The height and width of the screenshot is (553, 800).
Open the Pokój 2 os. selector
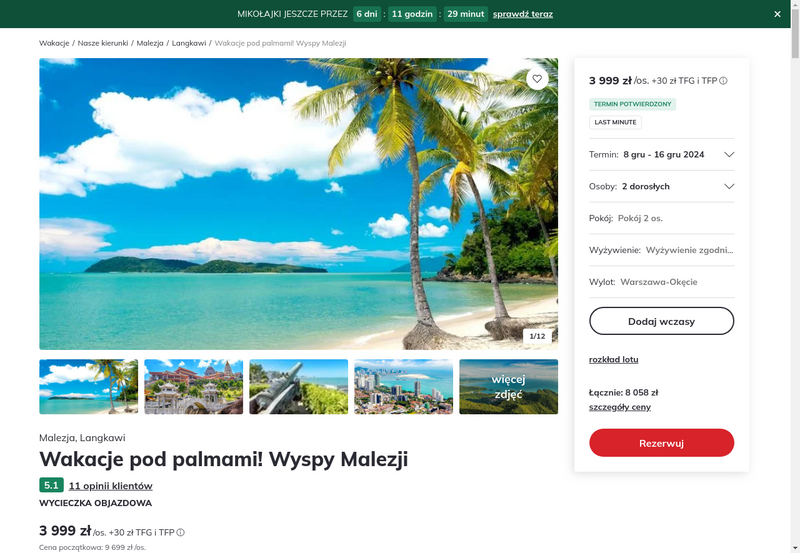coord(661,218)
